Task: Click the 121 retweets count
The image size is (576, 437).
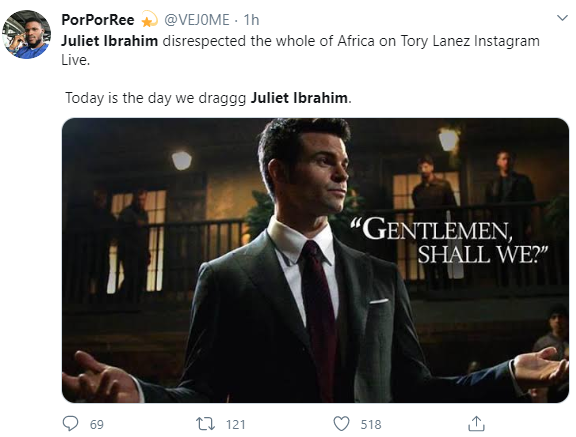Action: point(235,425)
